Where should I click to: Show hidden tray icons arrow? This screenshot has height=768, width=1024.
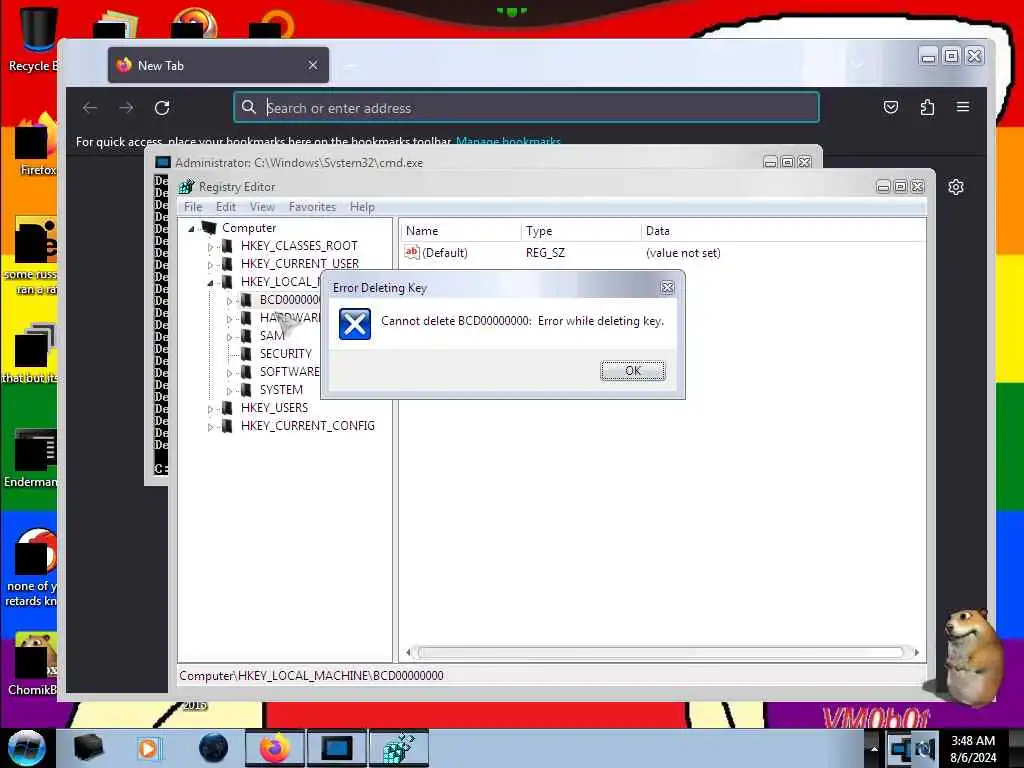tap(874, 749)
